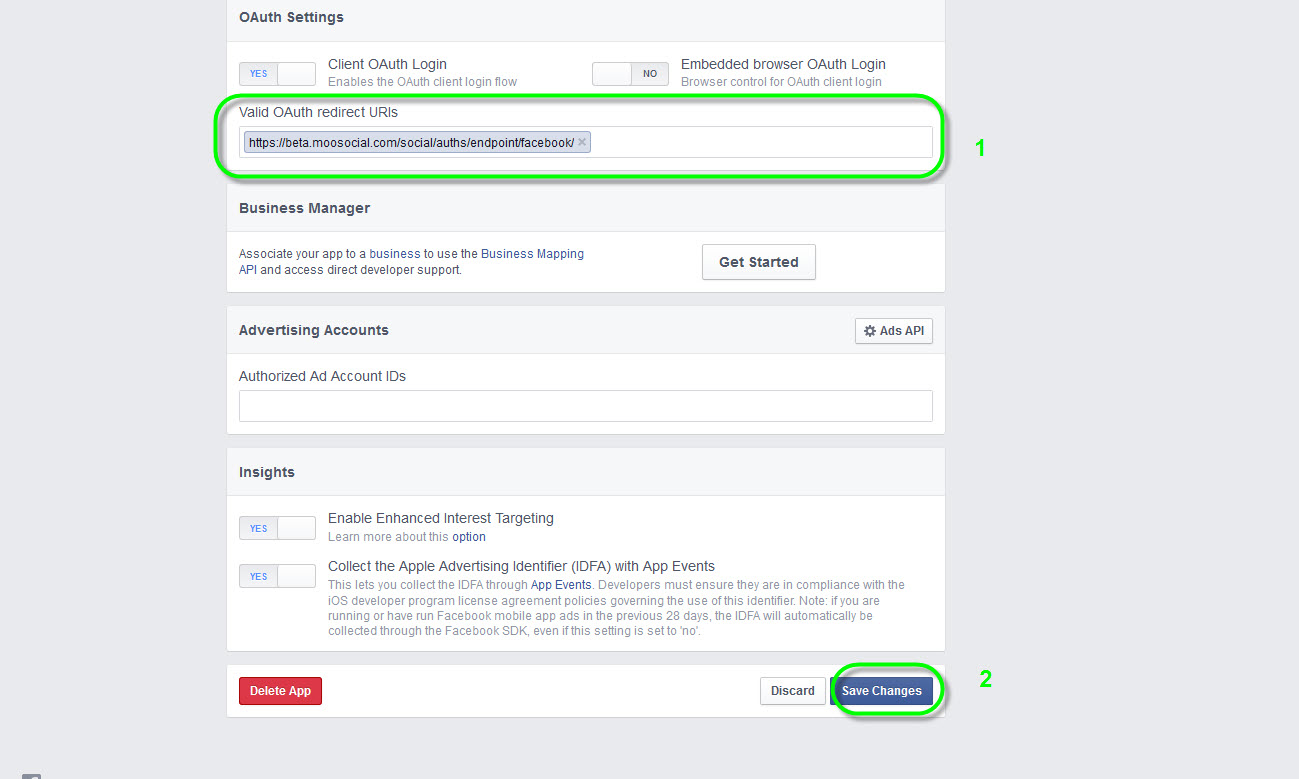1299x779 pixels.
Task: Open the App Events link
Action: click(560, 585)
